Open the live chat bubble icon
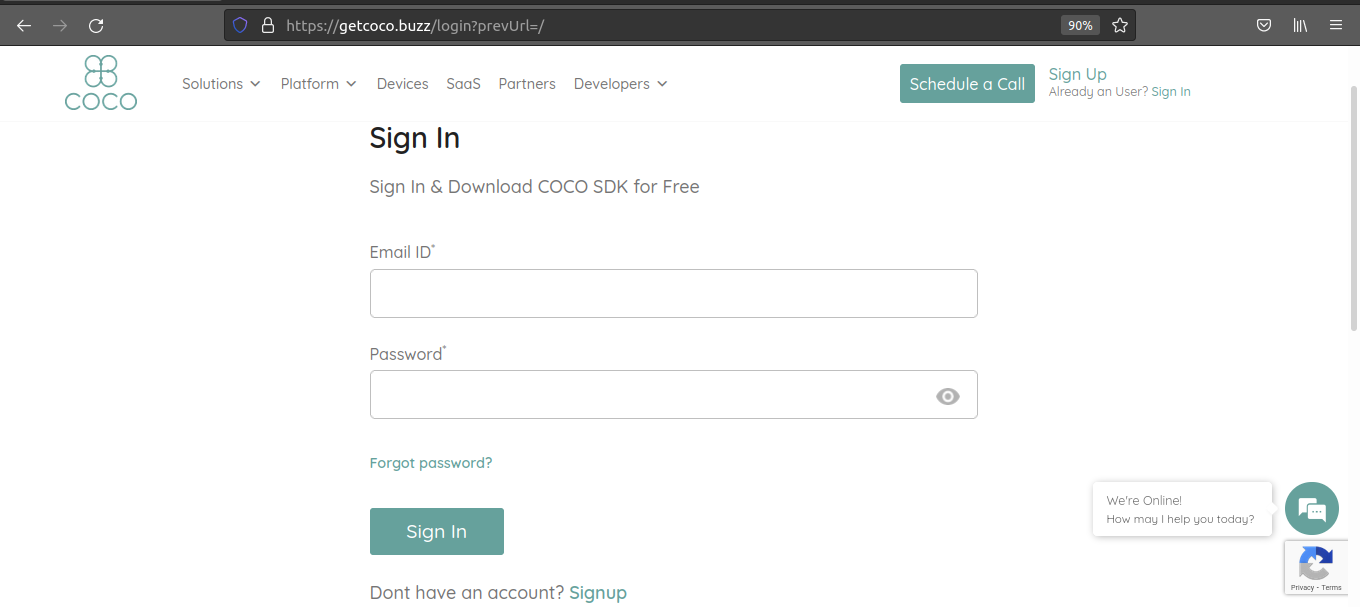Viewport: 1360px width, 607px height. pyautogui.click(x=1312, y=509)
